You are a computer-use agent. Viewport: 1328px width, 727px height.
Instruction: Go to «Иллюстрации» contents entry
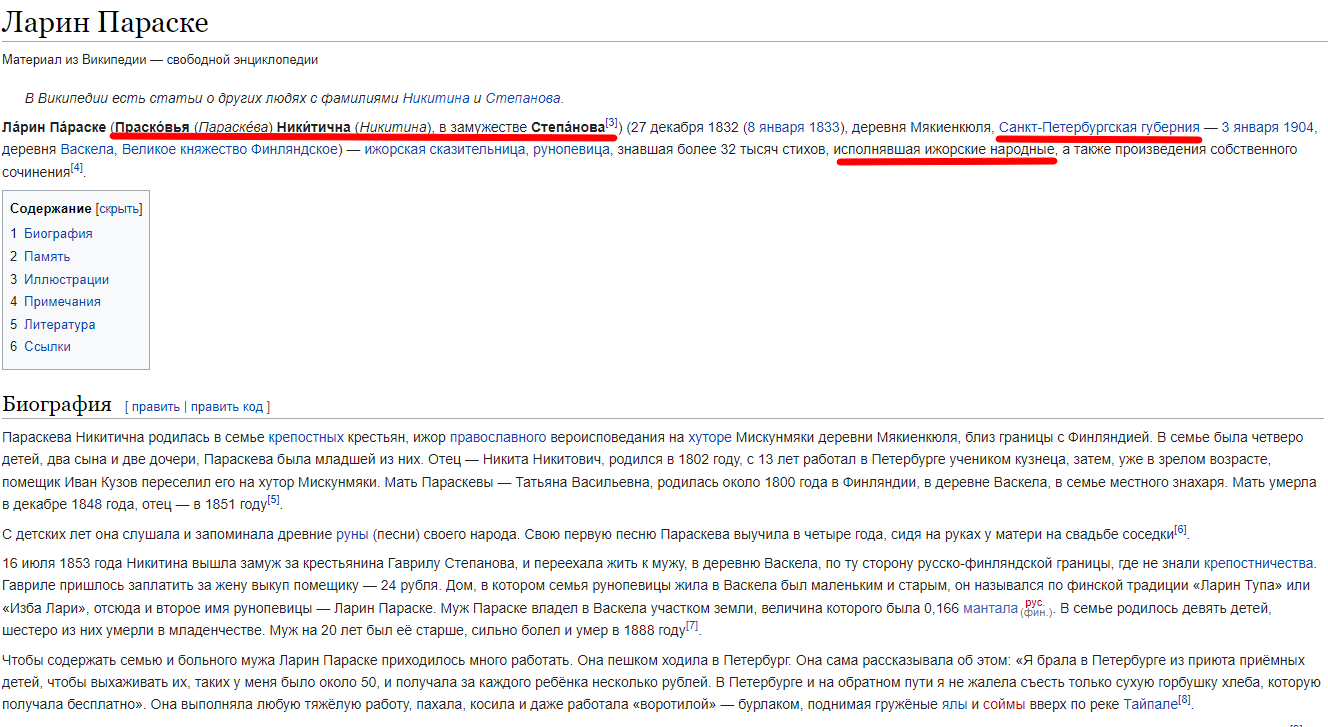pos(66,279)
